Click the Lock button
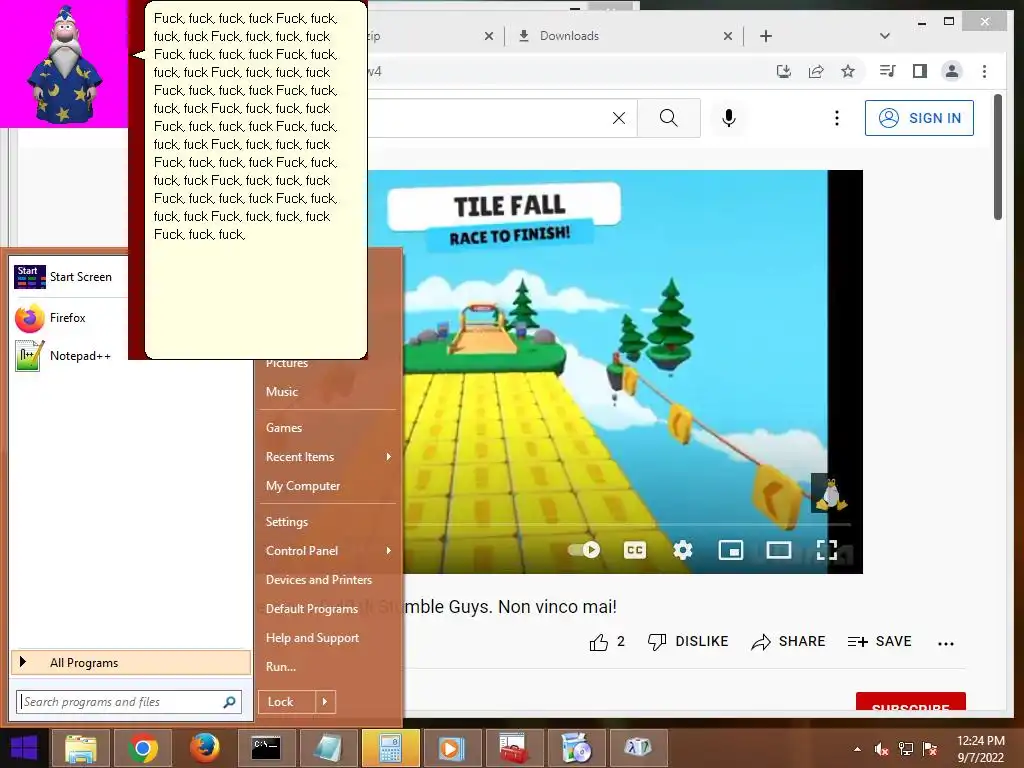Viewport: 1024px width, 768px height. [286, 702]
